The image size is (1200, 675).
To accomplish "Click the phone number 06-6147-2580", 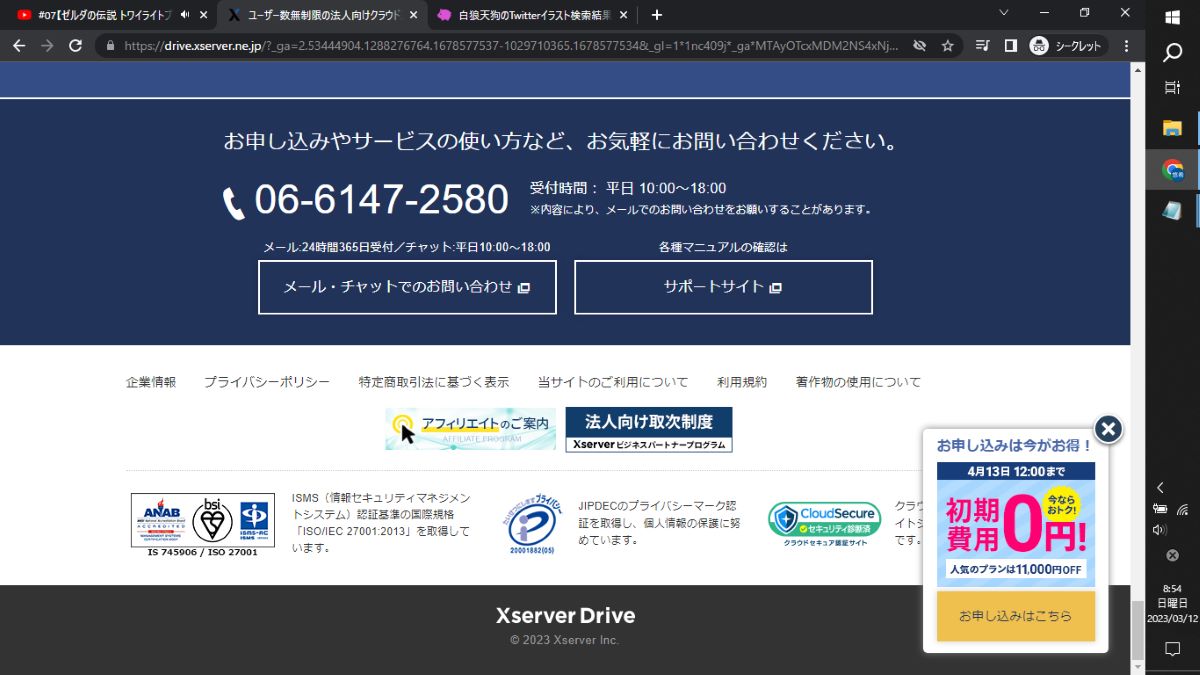I will tap(381, 200).
